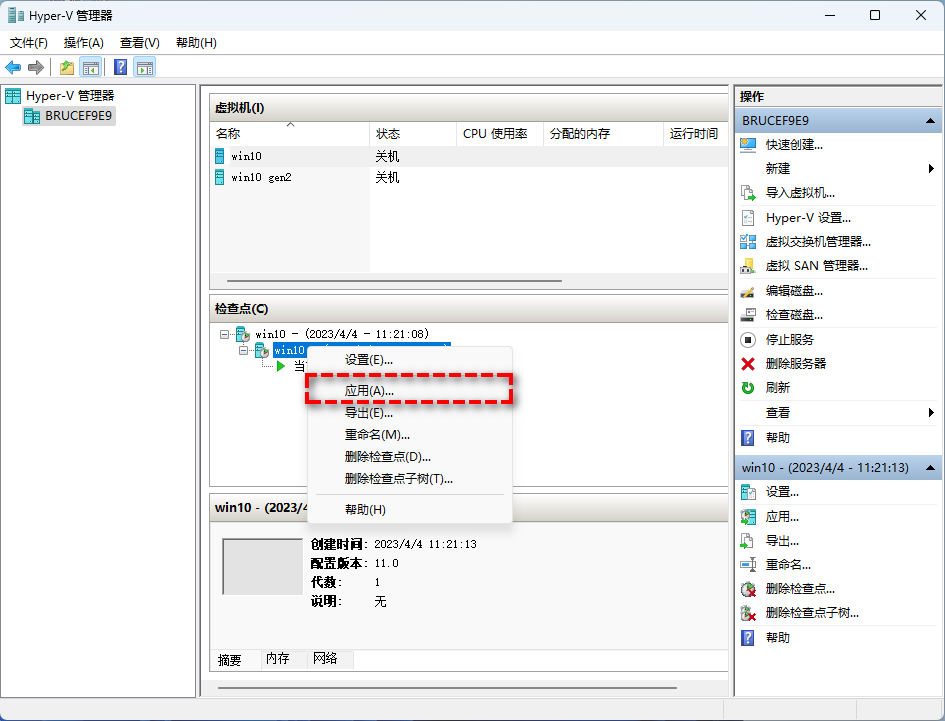Choose 设置(E)... in the context menu
The height and width of the screenshot is (721, 945).
(410, 360)
